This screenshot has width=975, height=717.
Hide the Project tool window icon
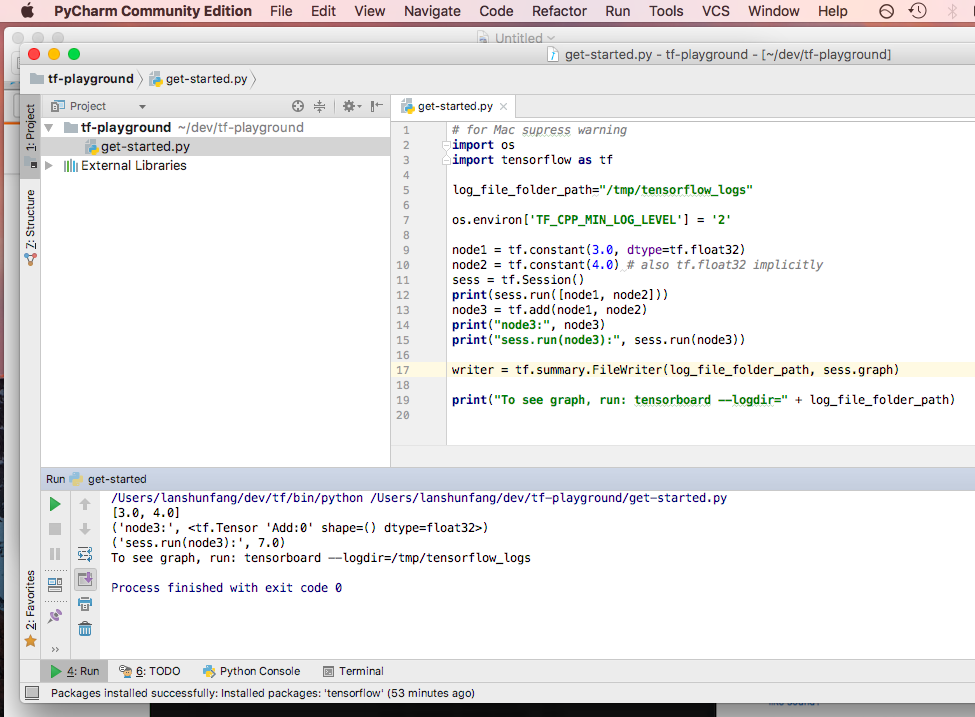pyautogui.click(x=376, y=106)
